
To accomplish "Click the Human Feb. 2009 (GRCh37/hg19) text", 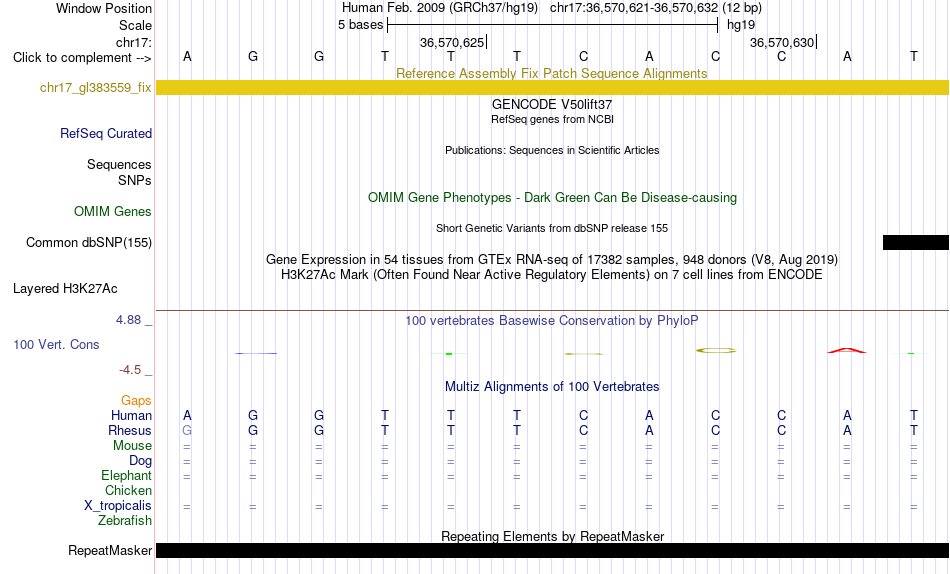I will [x=440, y=8].
